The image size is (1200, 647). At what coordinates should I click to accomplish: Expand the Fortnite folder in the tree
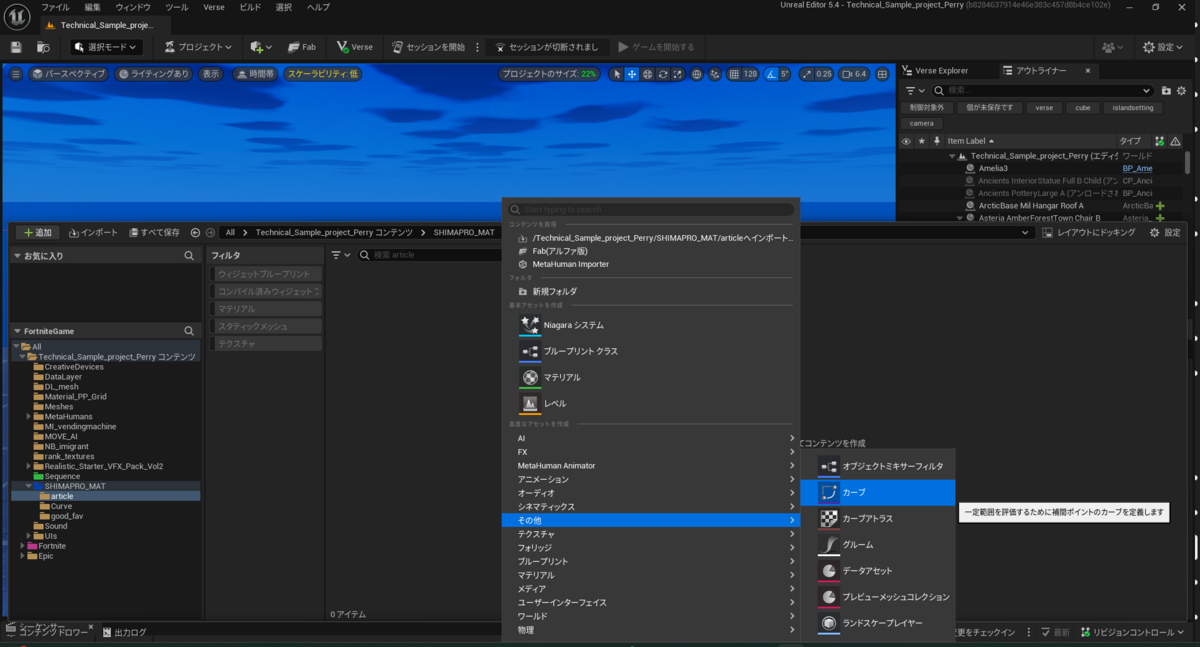[x=23, y=546]
